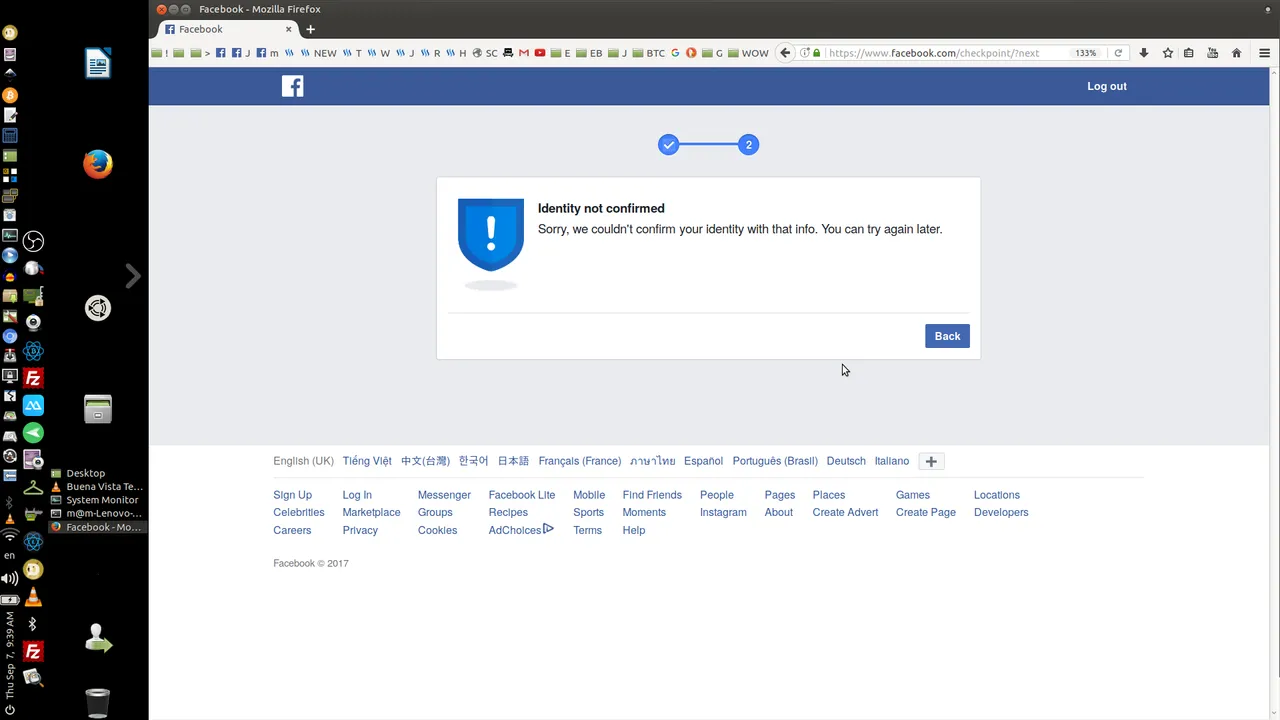Click the Facebook logo in the blue header
1280x720 pixels.
click(x=292, y=86)
